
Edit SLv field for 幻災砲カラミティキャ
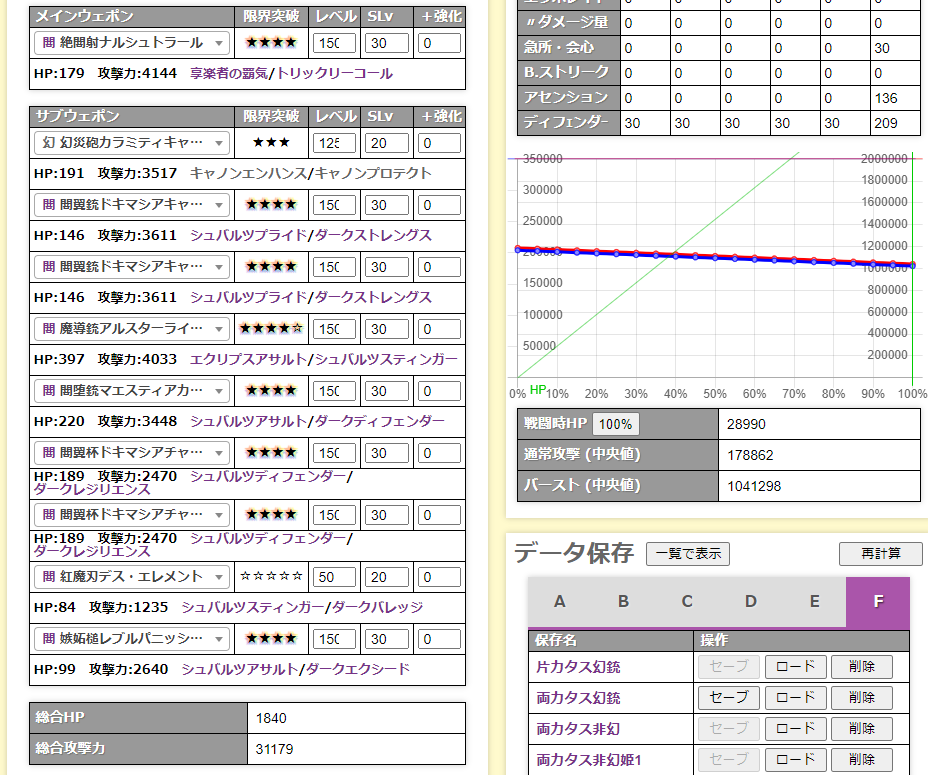point(386,143)
